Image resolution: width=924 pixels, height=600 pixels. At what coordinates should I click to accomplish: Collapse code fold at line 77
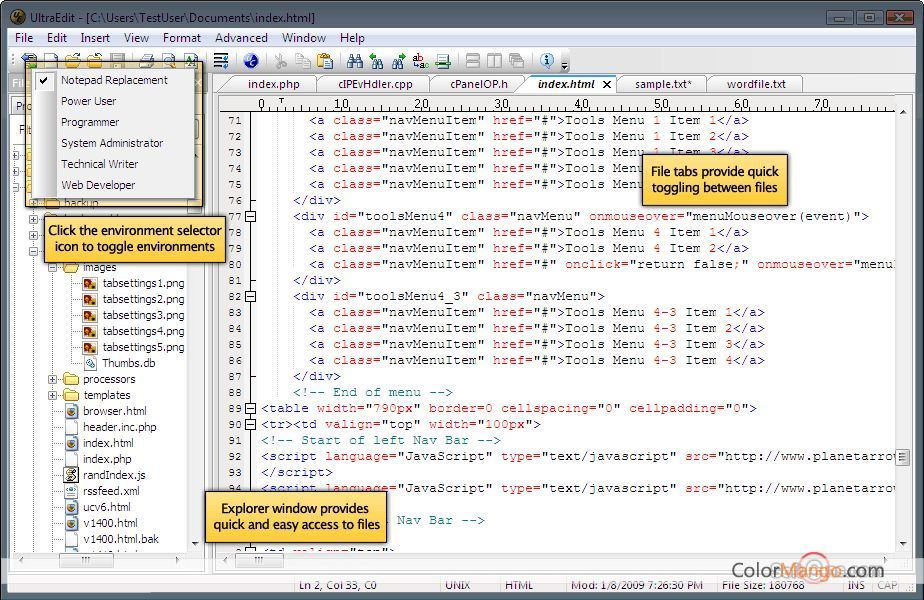tap(250, 216)
